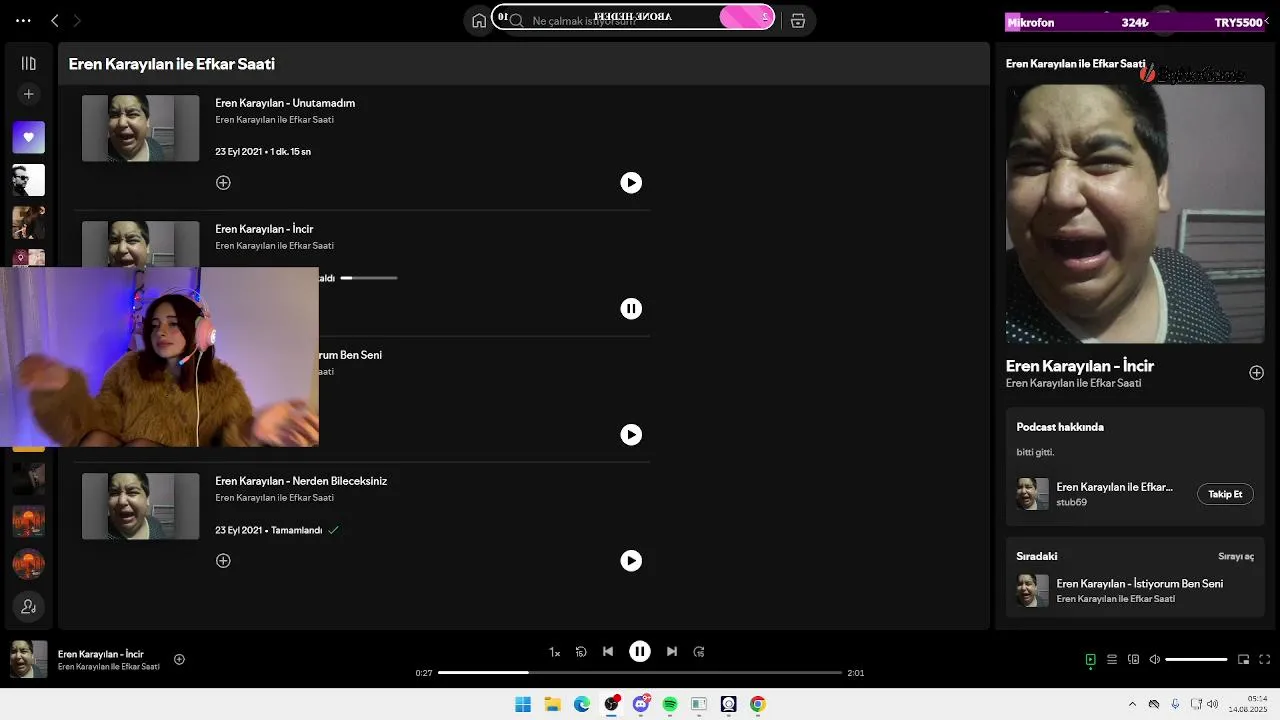Add Unutamadım episode to library
The width and height of the screenshot is (1280, 720).
(x=223, y=182)
